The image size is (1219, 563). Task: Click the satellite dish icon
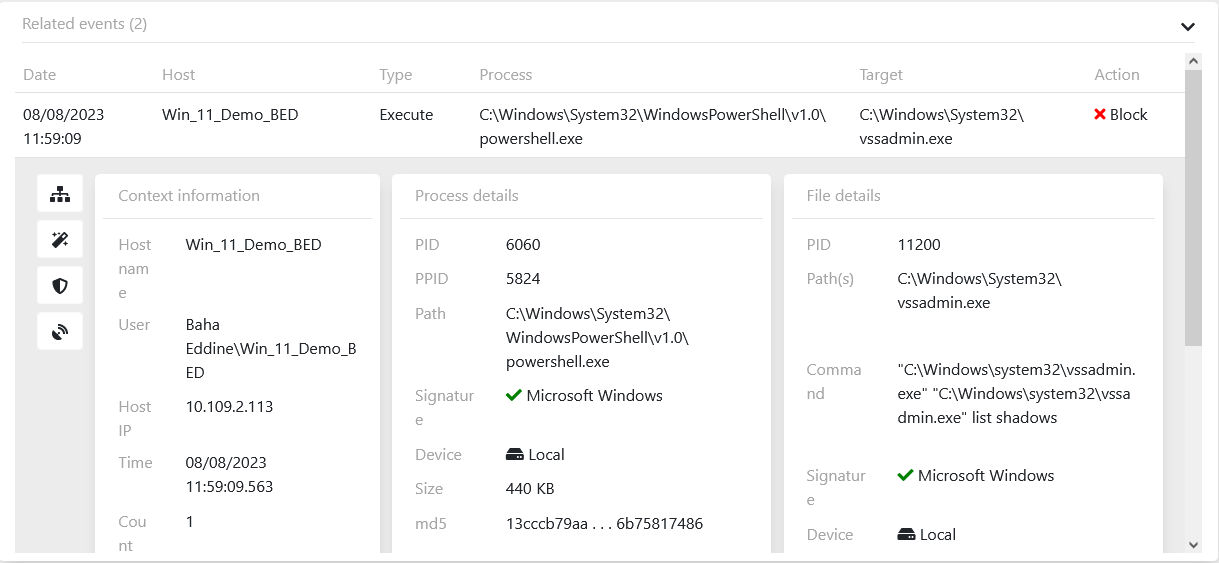[60, 332]
